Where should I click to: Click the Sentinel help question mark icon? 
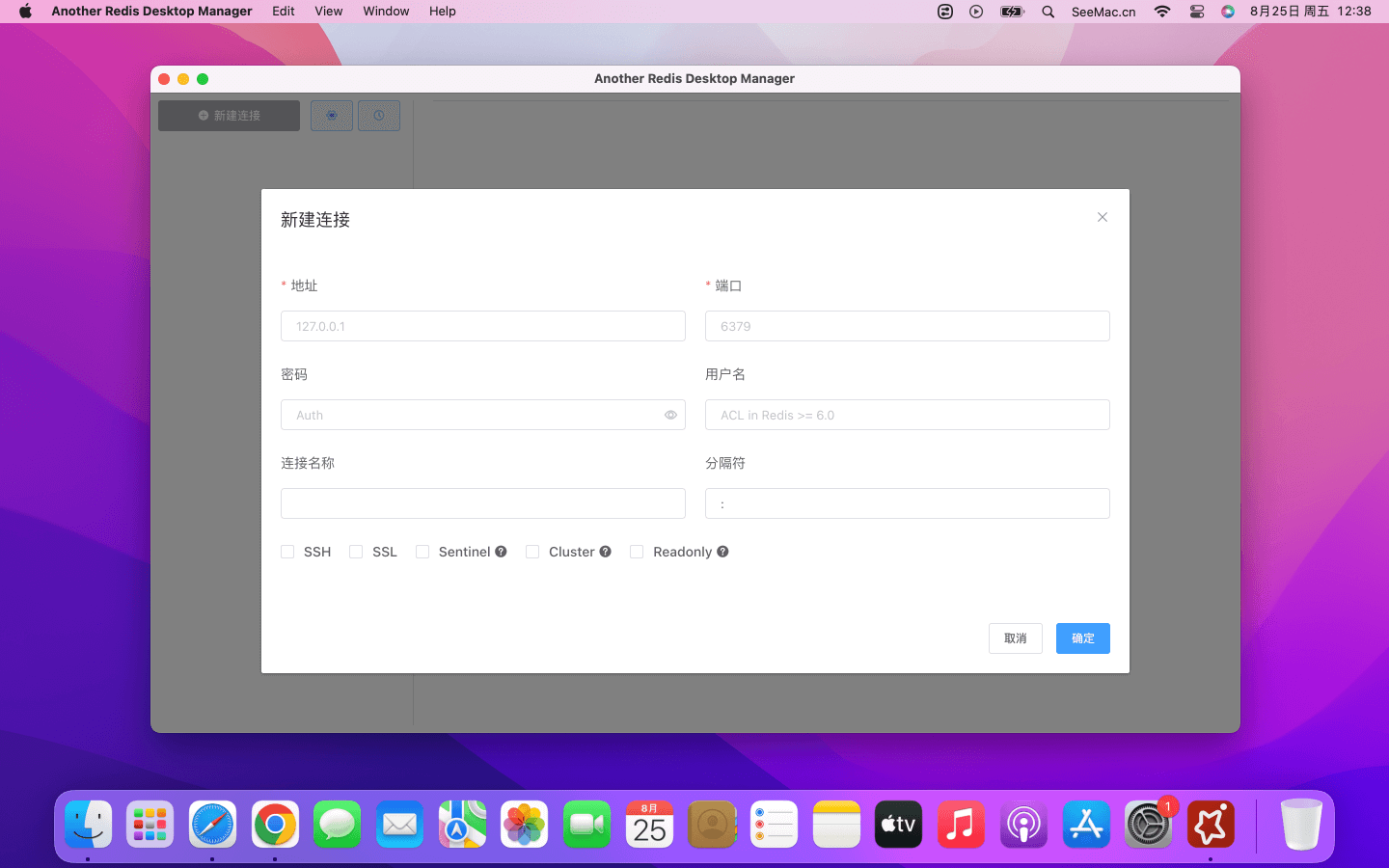click(501, 552)
